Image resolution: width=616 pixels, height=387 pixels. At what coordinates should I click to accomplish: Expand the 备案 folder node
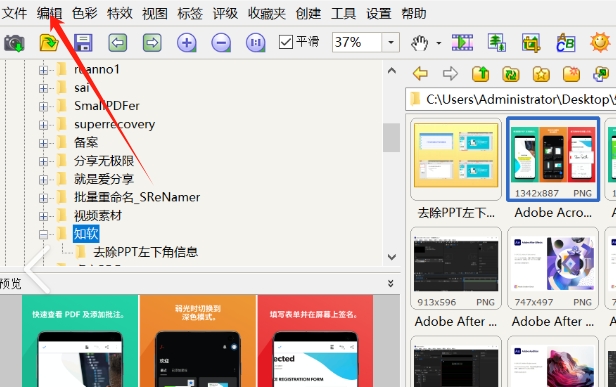click(x=44, y=143)
